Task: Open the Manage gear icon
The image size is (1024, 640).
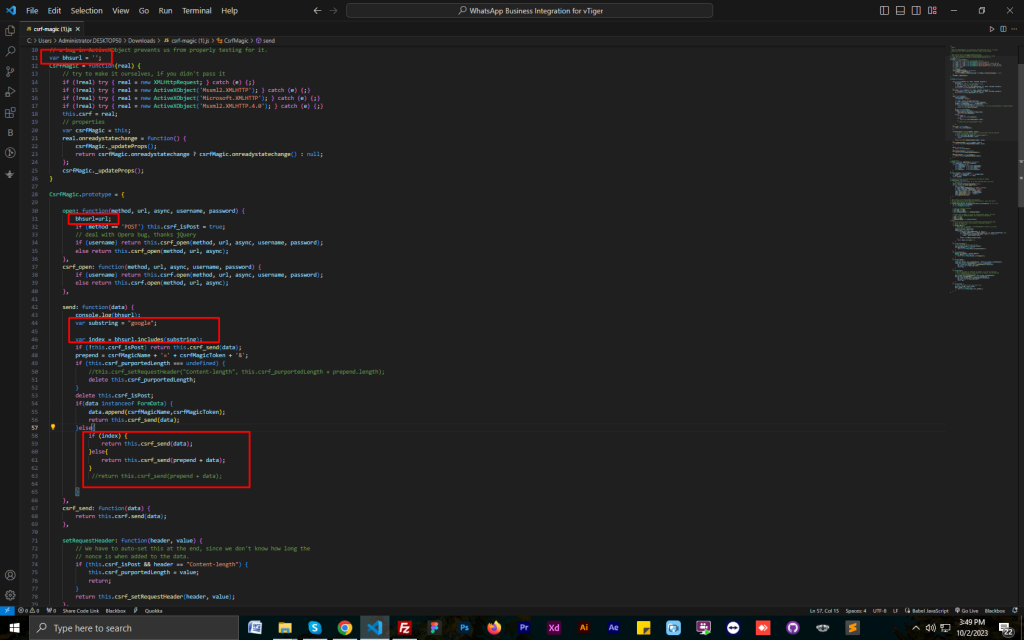Action: (10, 595)
